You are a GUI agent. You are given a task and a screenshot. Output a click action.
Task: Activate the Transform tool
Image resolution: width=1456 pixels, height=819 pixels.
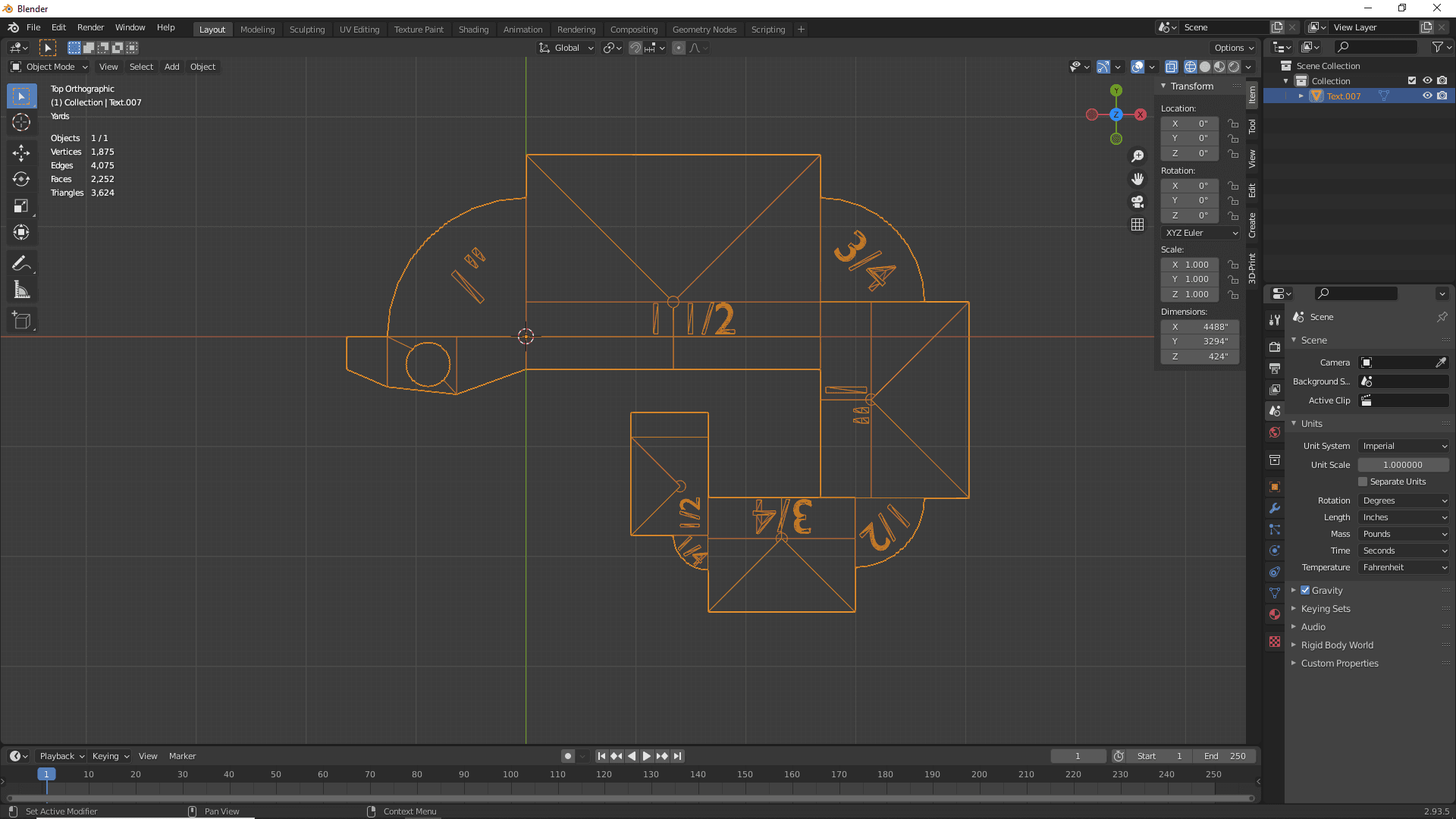point(21,232)
